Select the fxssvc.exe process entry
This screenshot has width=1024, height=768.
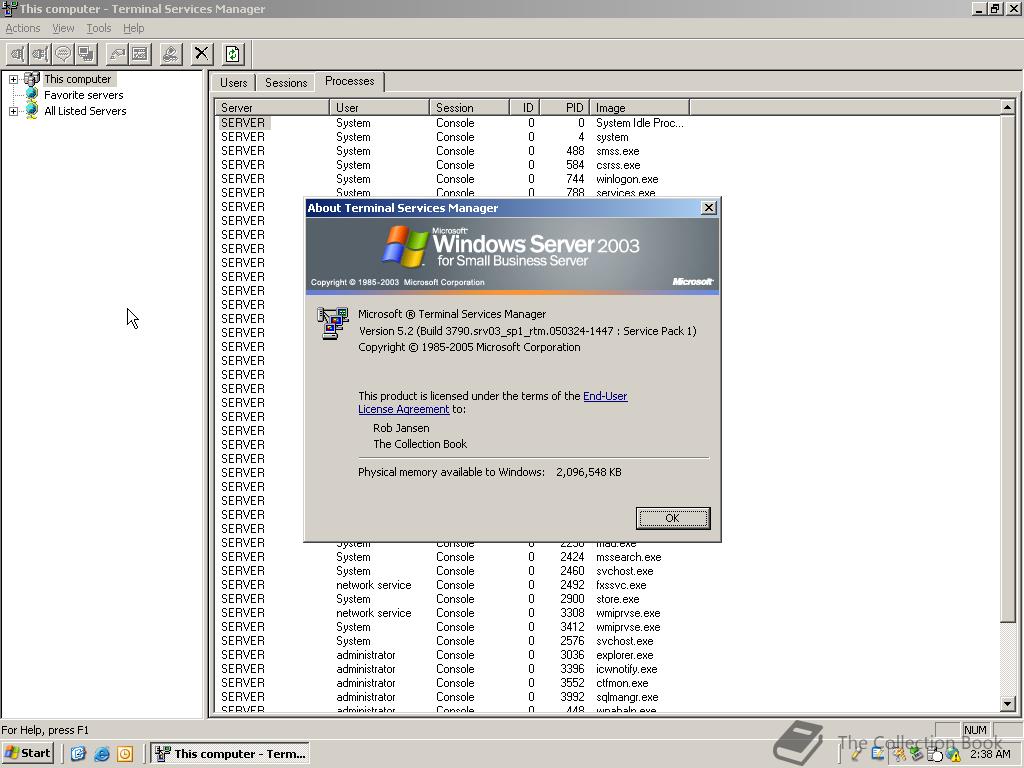(452, 585)
